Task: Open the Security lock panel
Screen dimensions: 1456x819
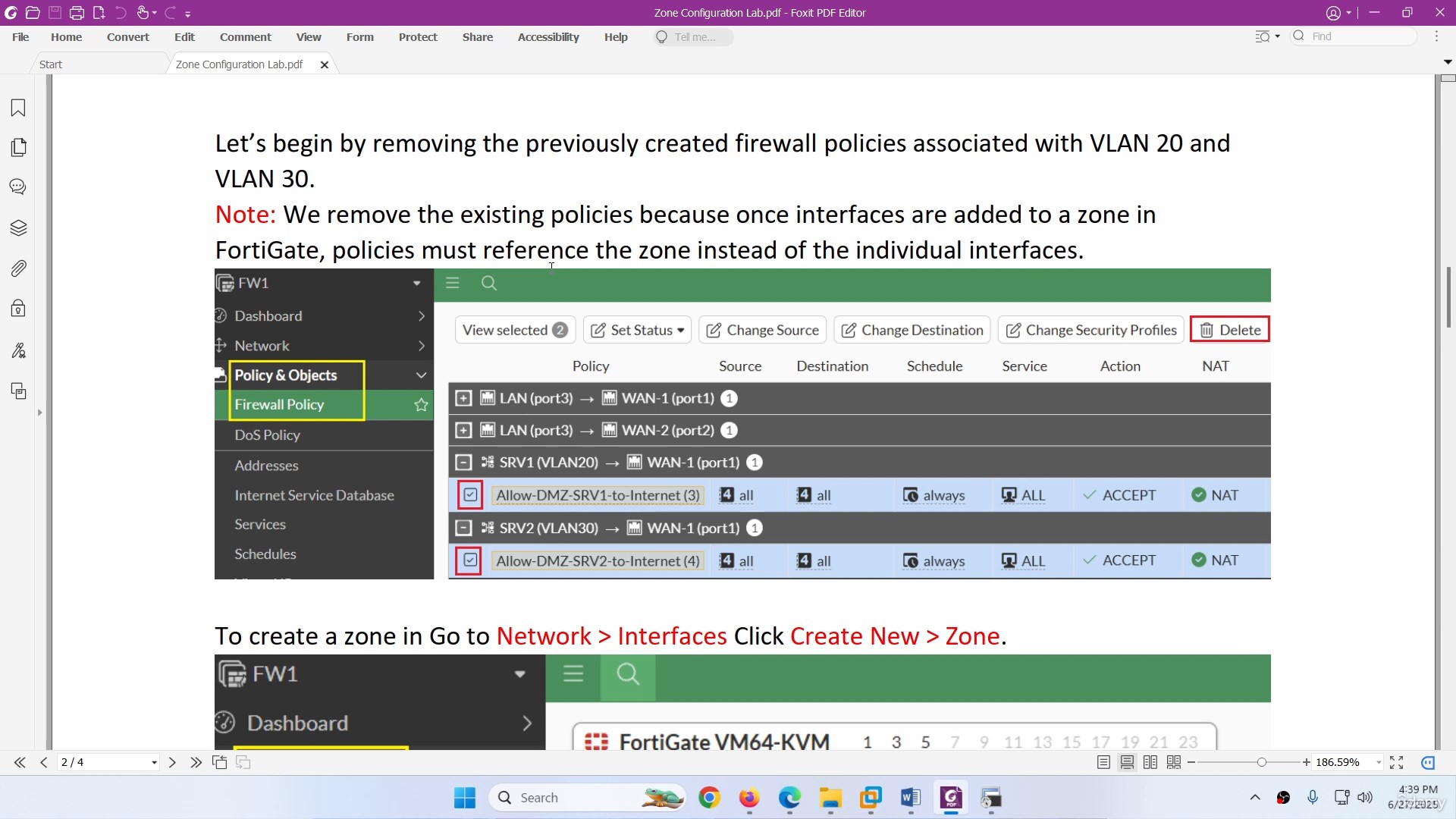Action: (18, 308)
